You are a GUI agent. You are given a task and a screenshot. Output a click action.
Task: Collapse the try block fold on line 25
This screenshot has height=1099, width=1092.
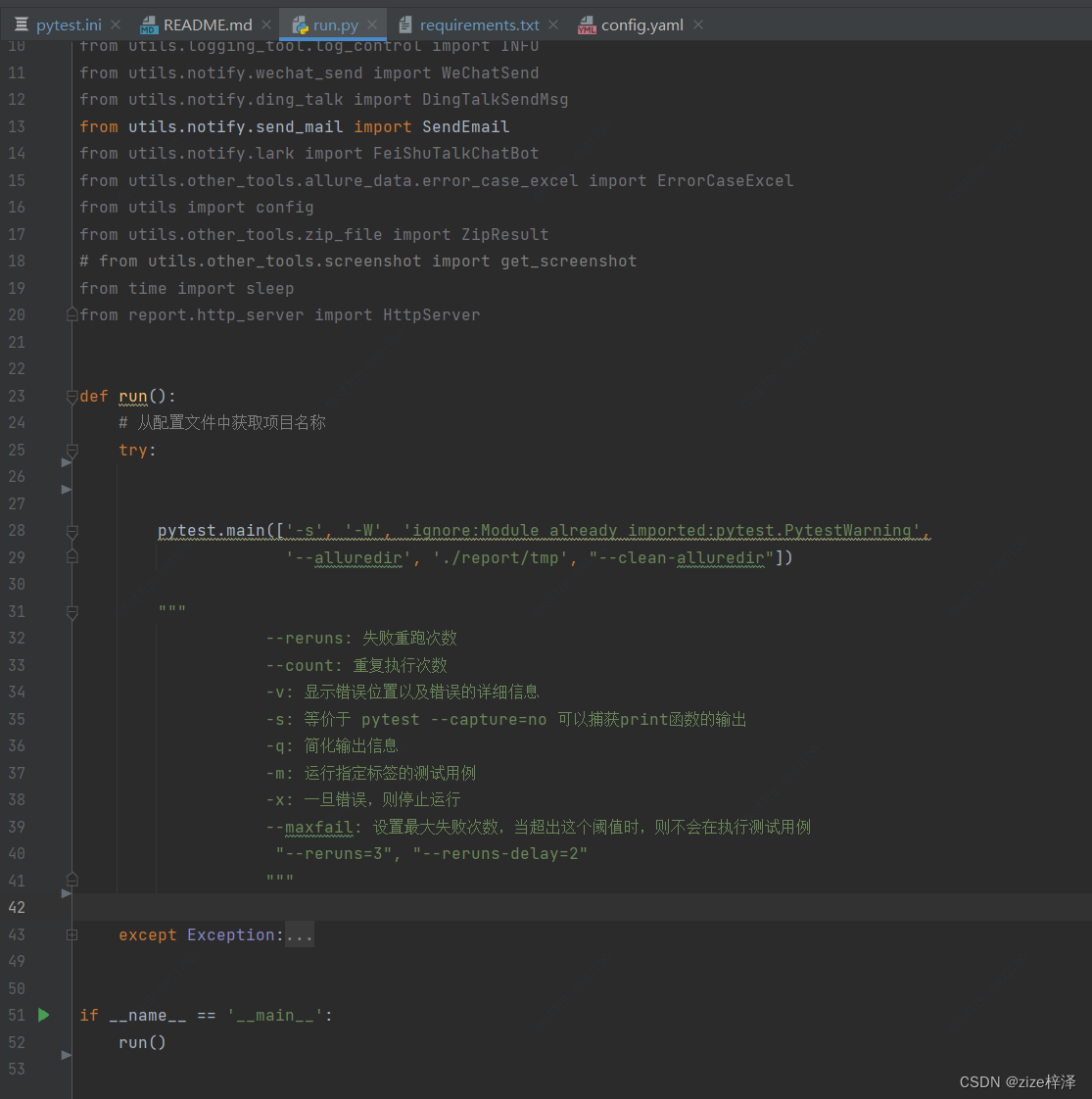(x=71, y=451)
